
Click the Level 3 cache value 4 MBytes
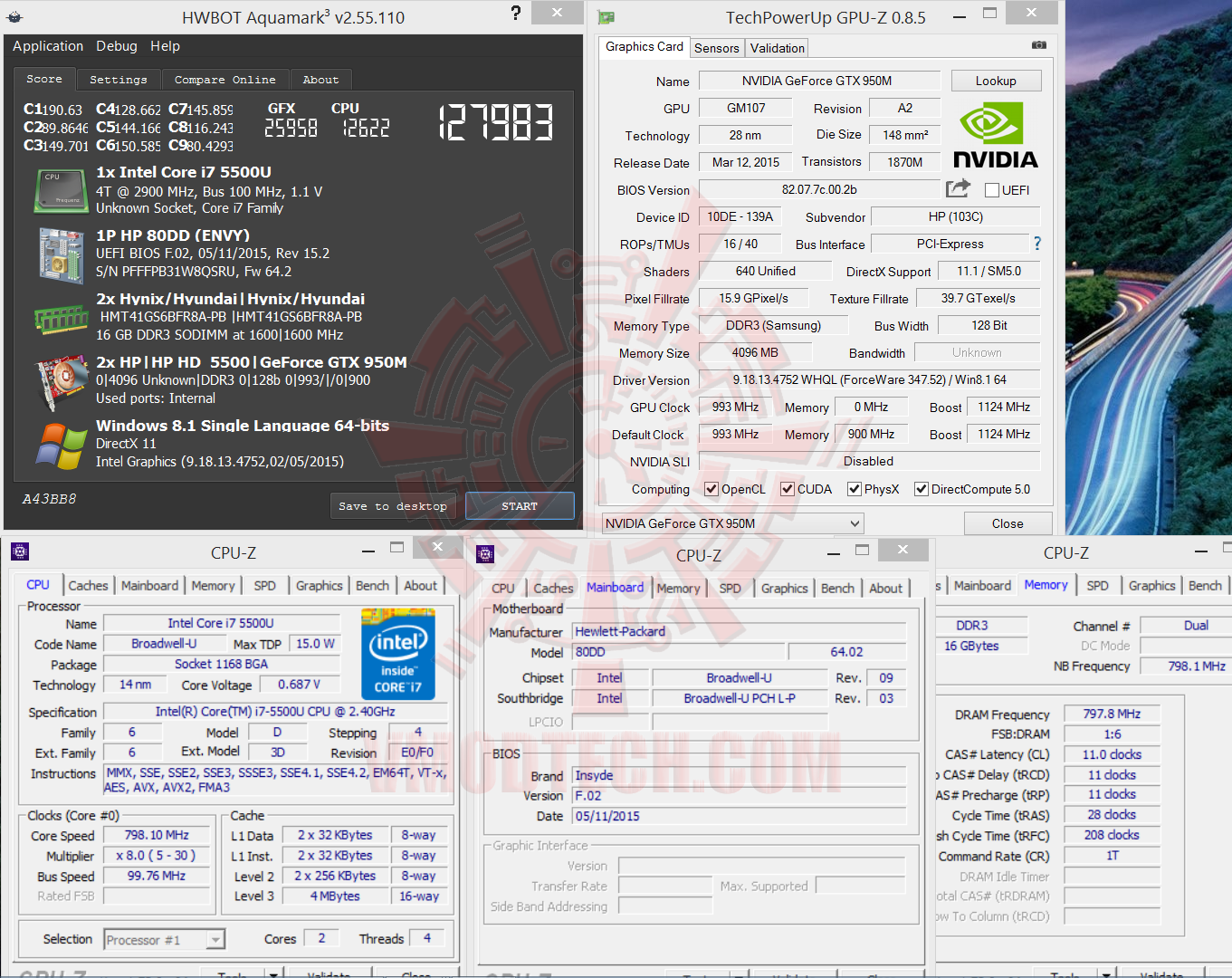335,896
